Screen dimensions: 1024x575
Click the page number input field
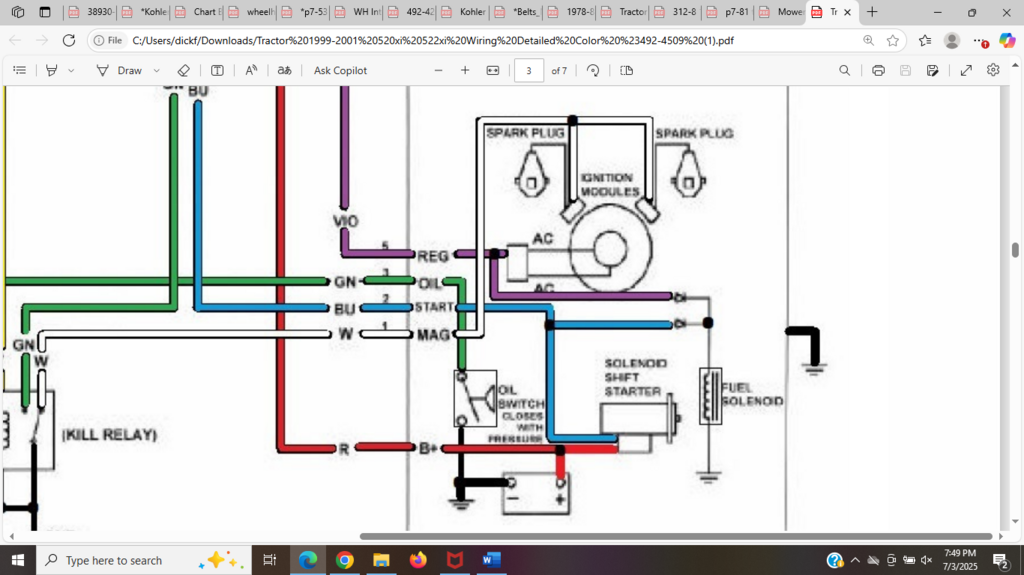[529, 71]
